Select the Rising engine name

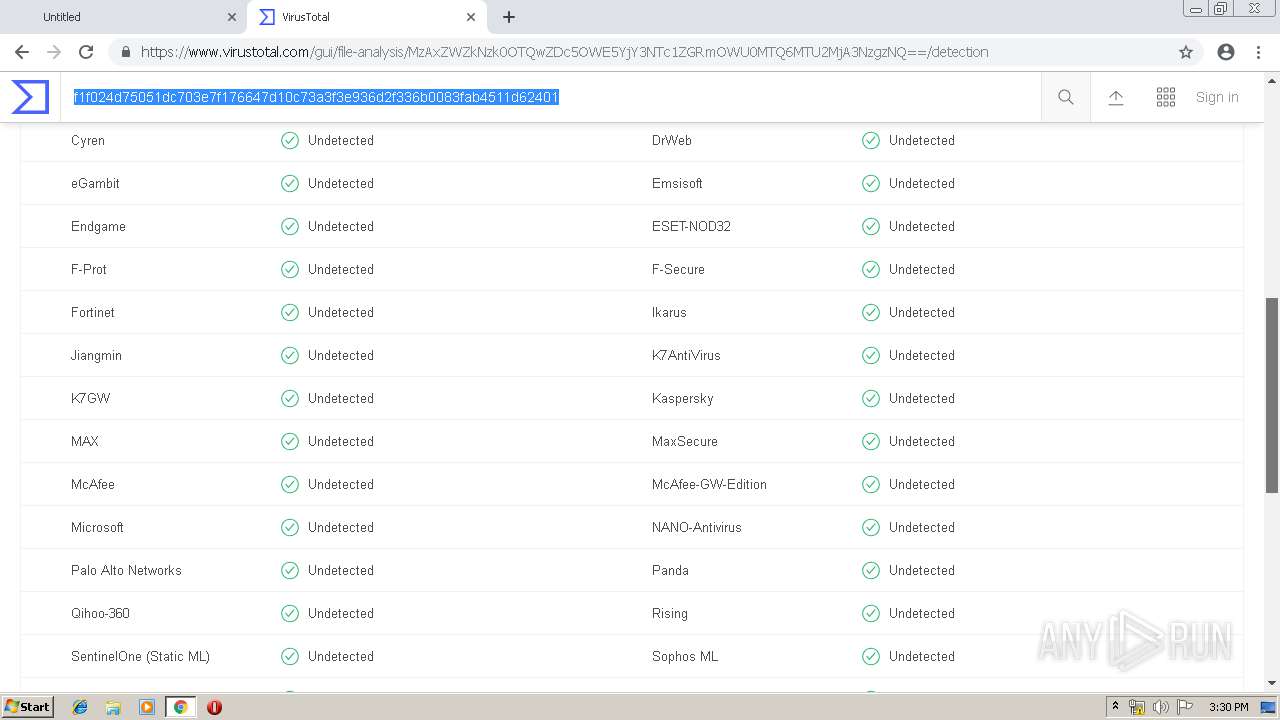point(670,613)
